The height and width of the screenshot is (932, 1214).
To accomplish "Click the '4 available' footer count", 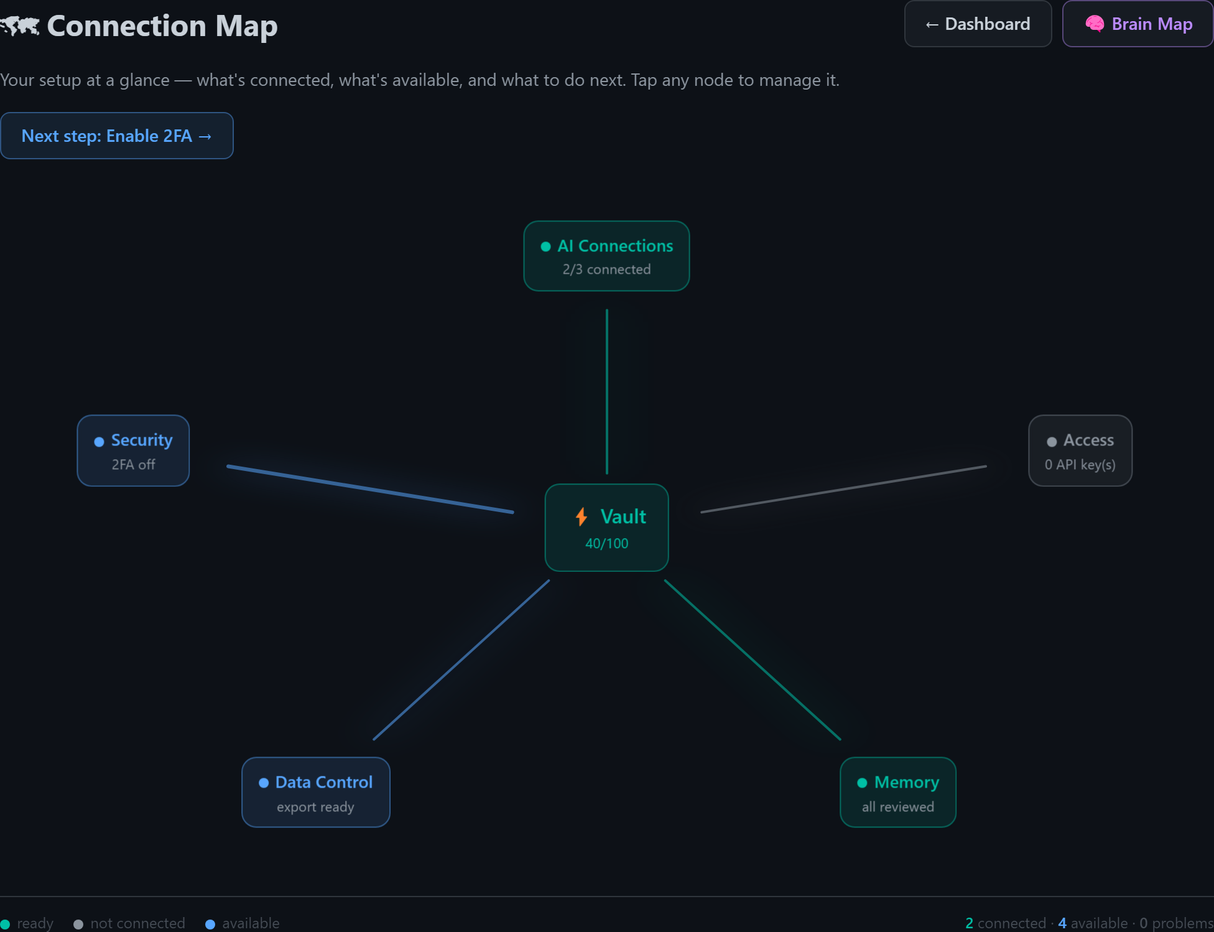I will (x=1094, y=923).
